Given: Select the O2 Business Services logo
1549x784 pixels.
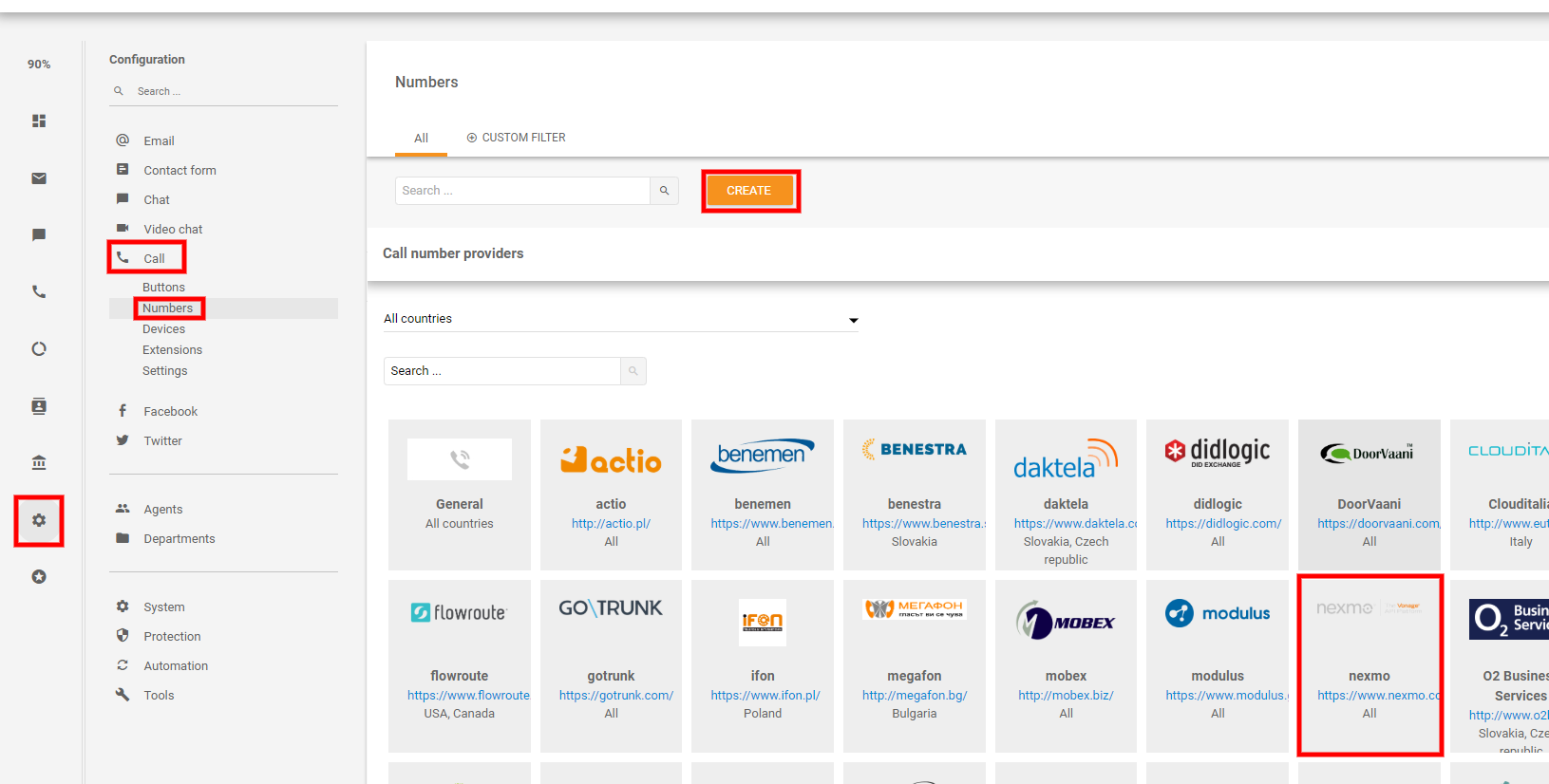Looking at the screenshot, I should click(1509, 619).
